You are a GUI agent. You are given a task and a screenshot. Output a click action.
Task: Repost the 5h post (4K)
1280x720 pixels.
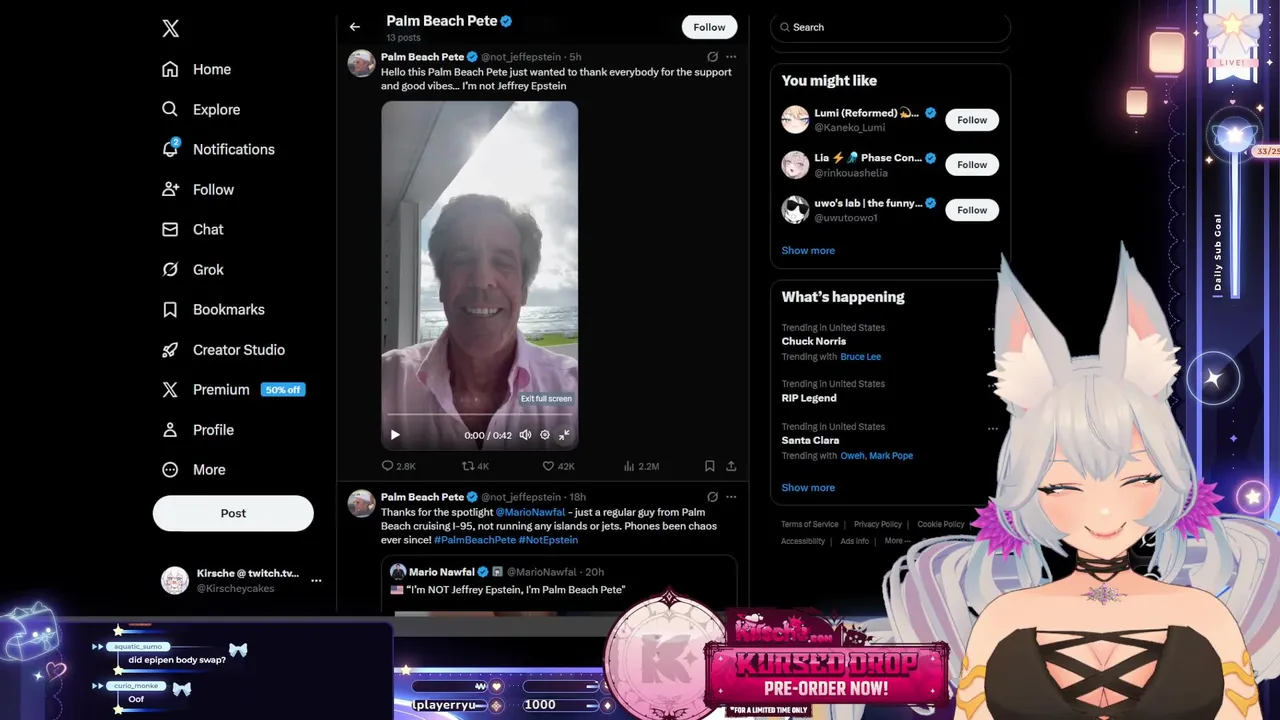point(475,466)
